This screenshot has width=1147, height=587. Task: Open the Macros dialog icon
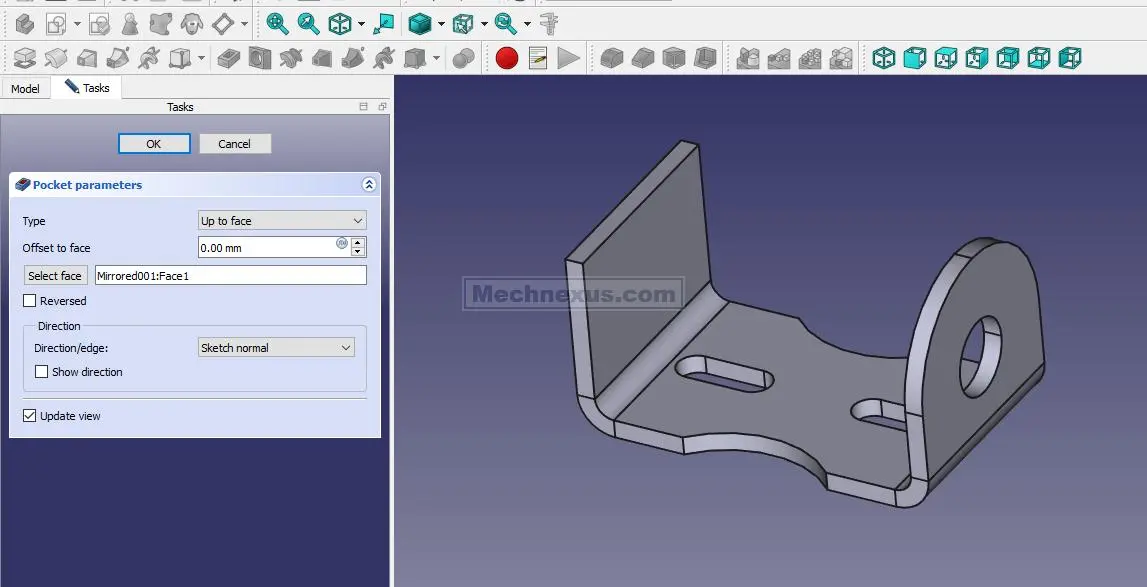click(538, 58)
